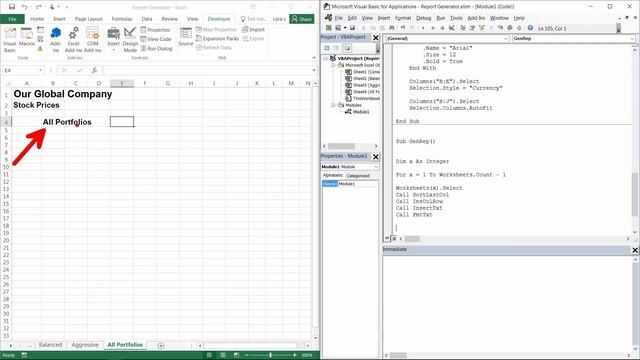
Task: Switch to the Page Layout tab
Action: 89,19
